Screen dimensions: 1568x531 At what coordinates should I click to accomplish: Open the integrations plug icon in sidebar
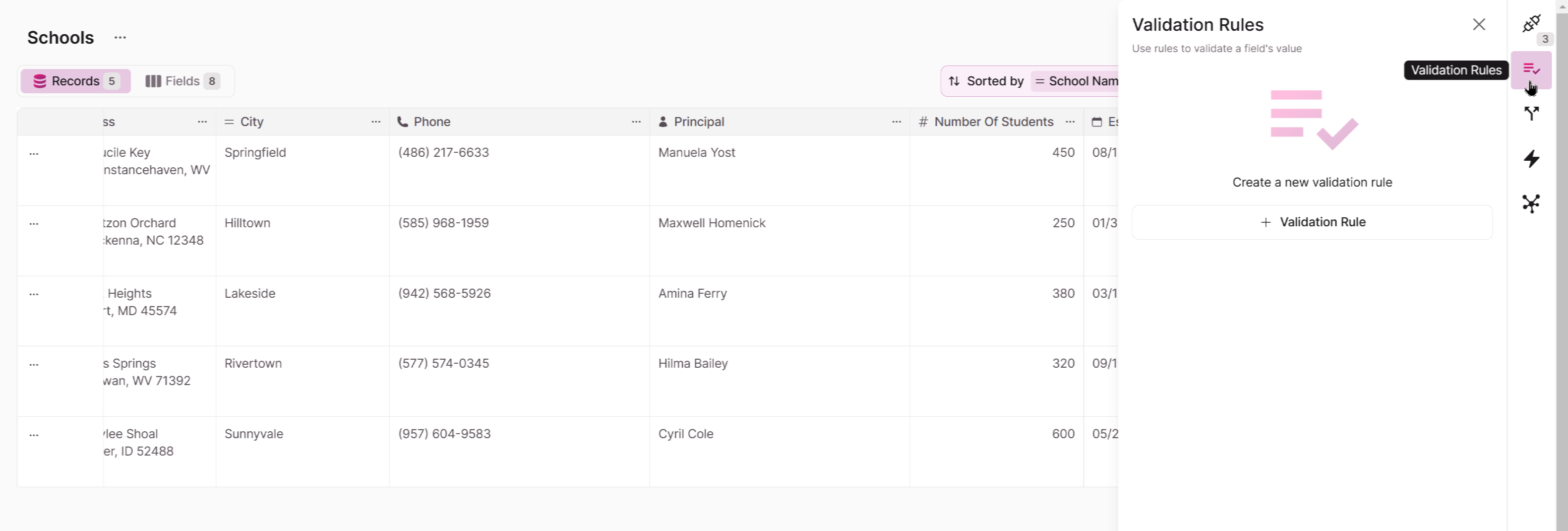[x=1531, y=24]
